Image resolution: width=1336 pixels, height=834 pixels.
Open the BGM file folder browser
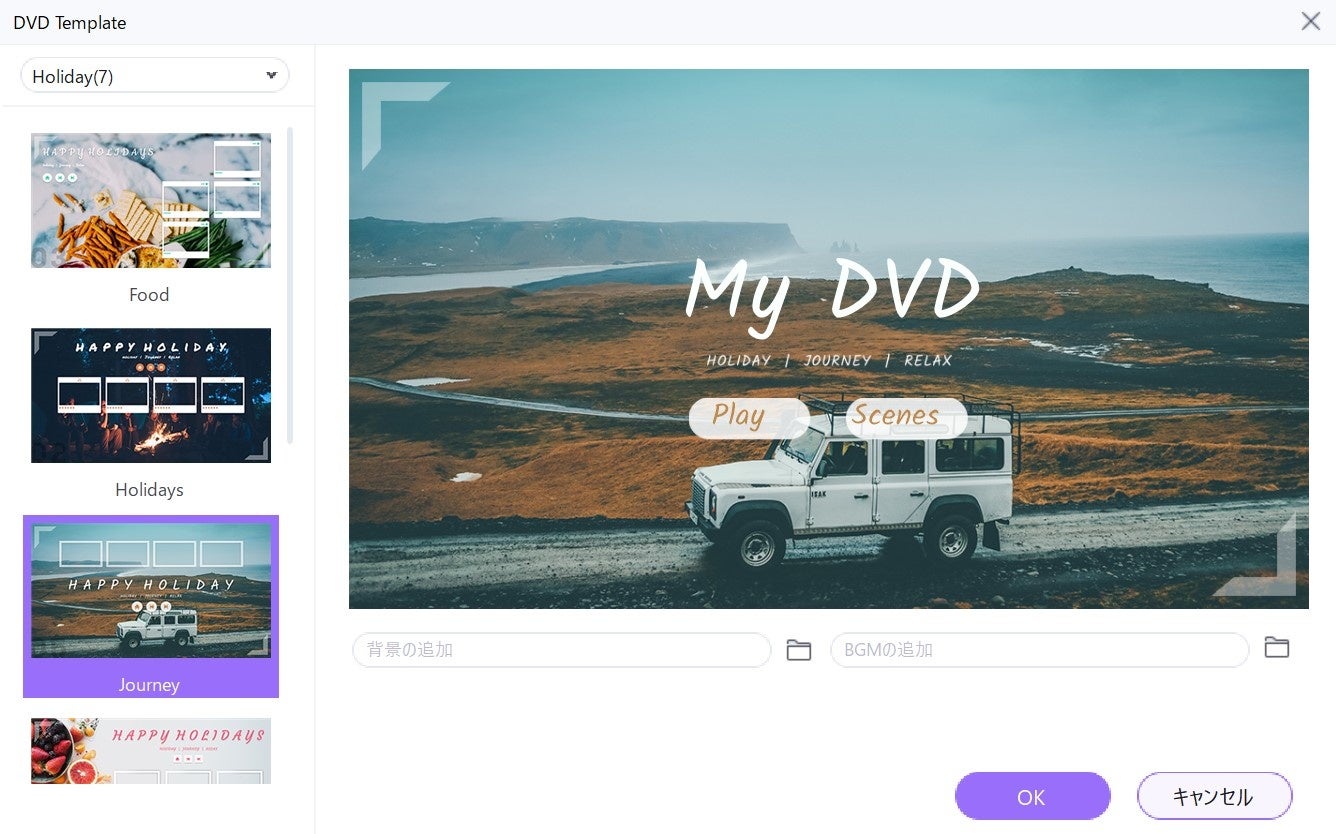(1276, 647)
